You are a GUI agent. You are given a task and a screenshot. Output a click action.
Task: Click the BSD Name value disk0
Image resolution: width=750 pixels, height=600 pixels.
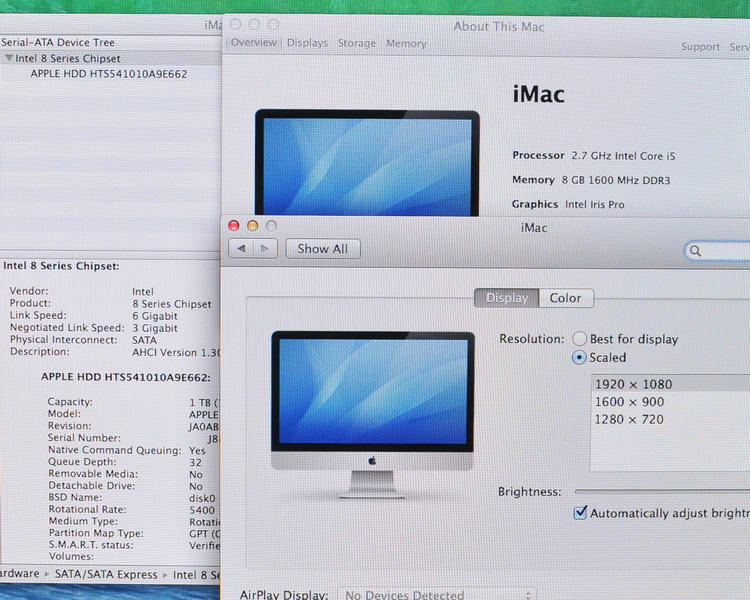[x=202, y=498]
